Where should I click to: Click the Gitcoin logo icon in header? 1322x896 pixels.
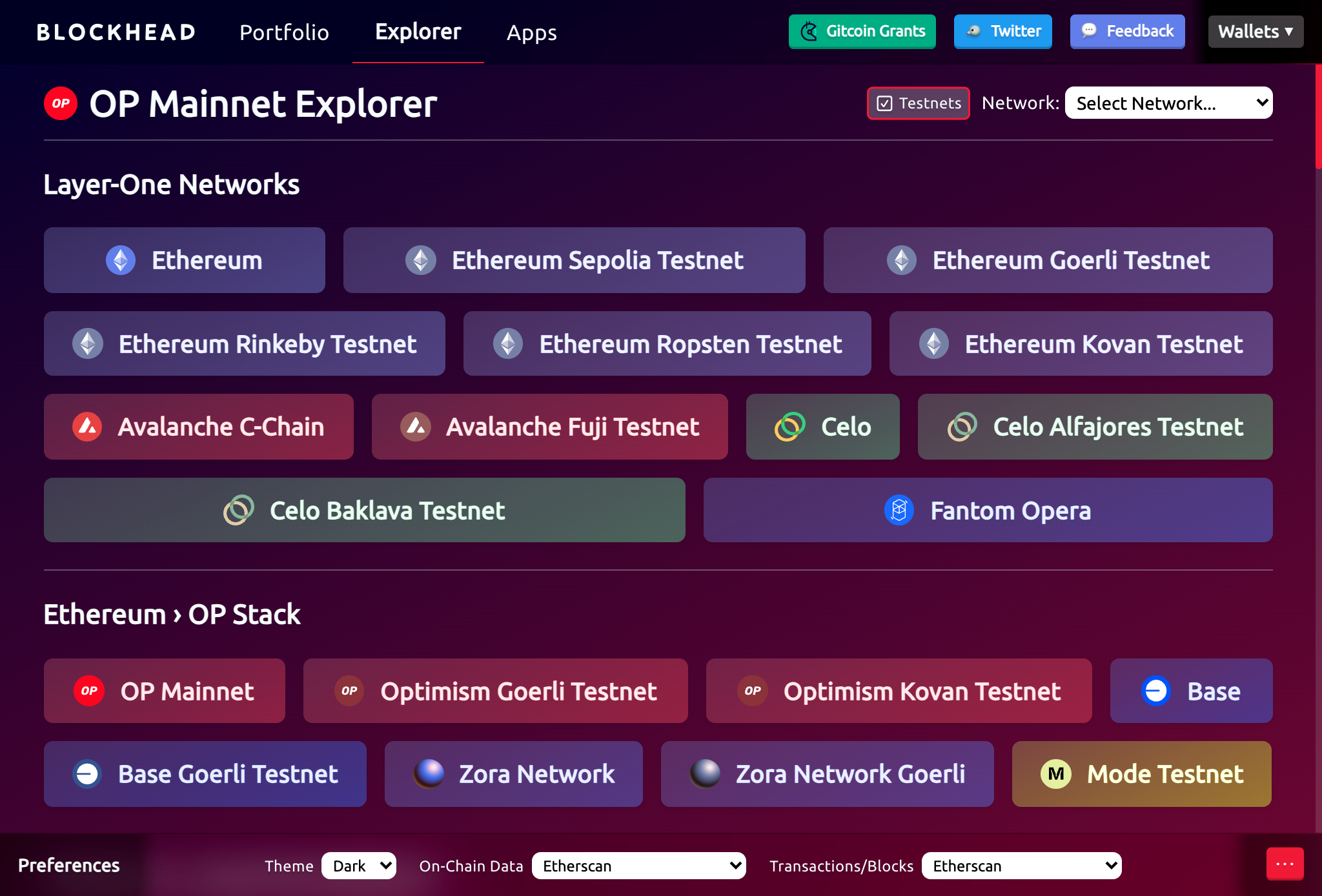[x=809, y=31]
